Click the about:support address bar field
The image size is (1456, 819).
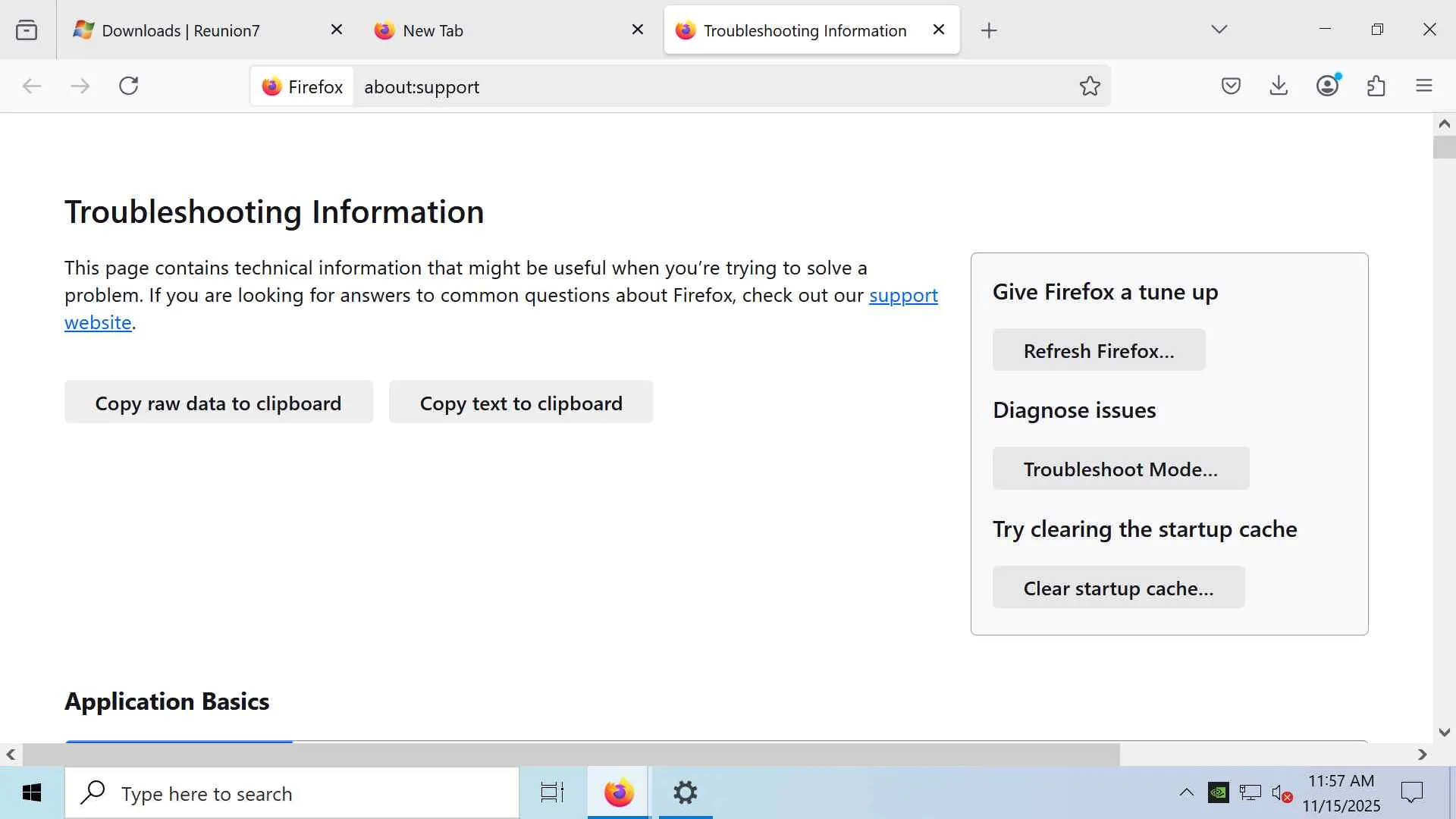click(682, 86)
